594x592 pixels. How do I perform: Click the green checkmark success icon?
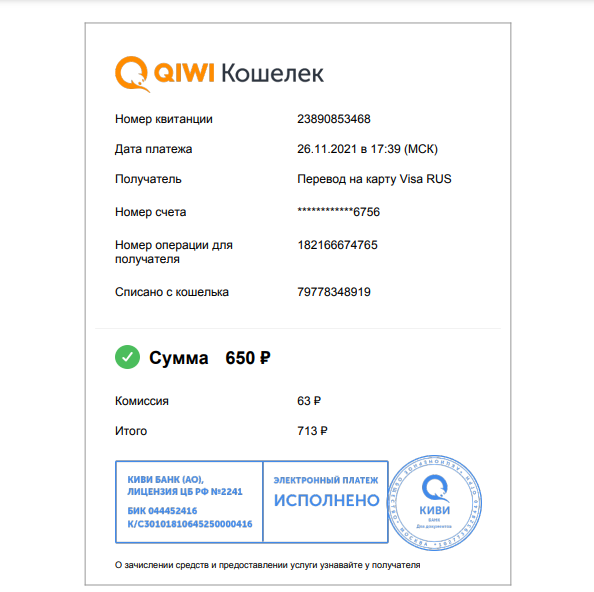(x=127, y=357)
